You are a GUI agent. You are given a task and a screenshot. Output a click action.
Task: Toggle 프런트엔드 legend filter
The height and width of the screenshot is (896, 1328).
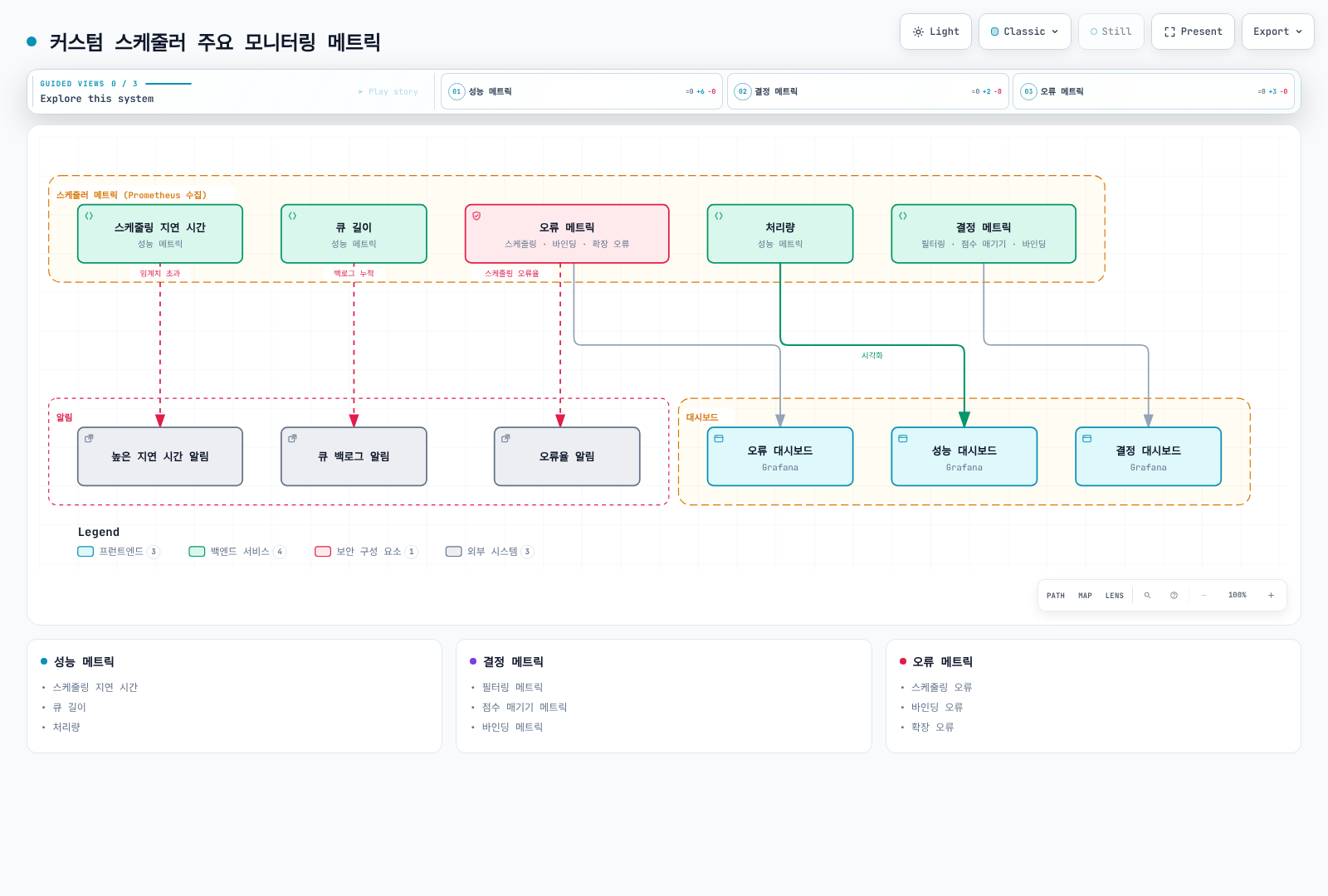click(118, 552)
